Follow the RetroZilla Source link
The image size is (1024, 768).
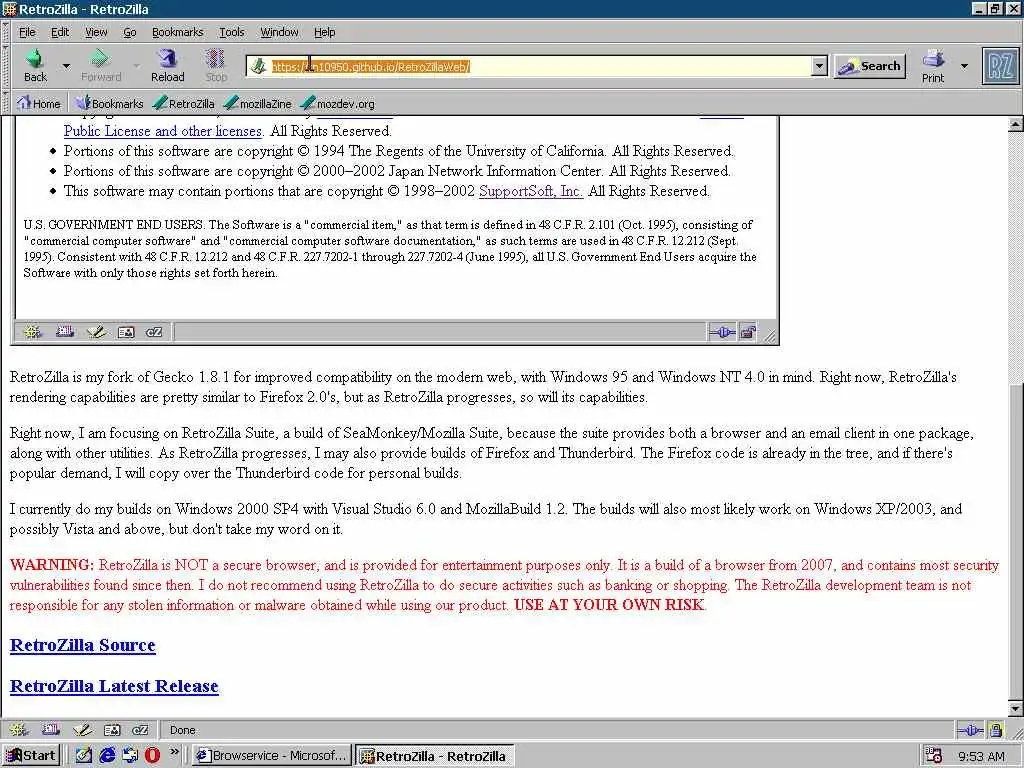pyautogui.click(x=82, y=645)
